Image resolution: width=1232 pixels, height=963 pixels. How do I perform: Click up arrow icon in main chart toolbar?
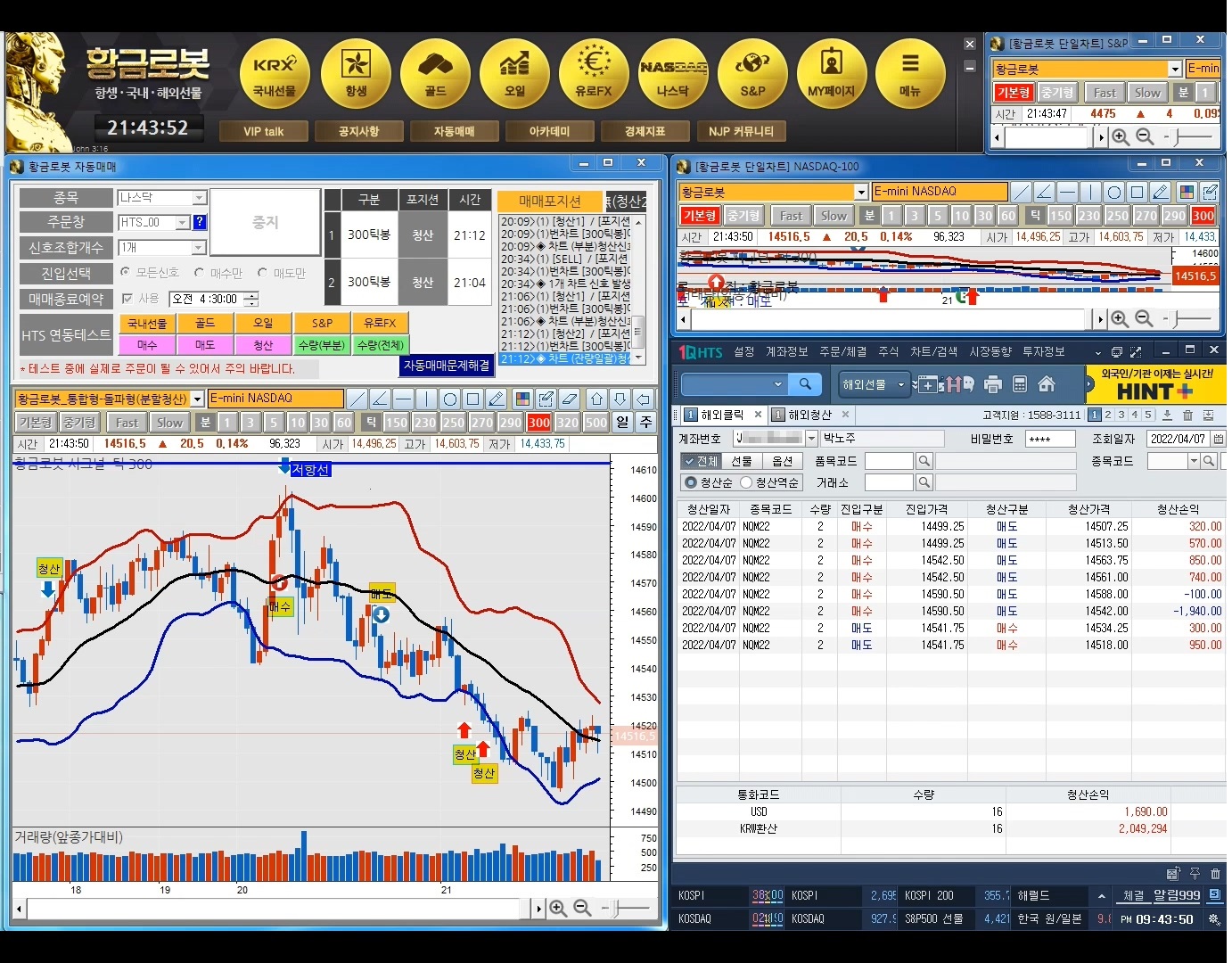coord(597,399)
